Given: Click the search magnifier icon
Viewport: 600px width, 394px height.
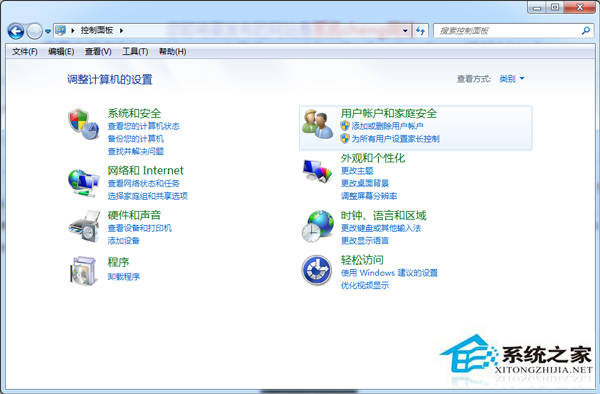Looking at the screenshot, I should coord(585,31).
